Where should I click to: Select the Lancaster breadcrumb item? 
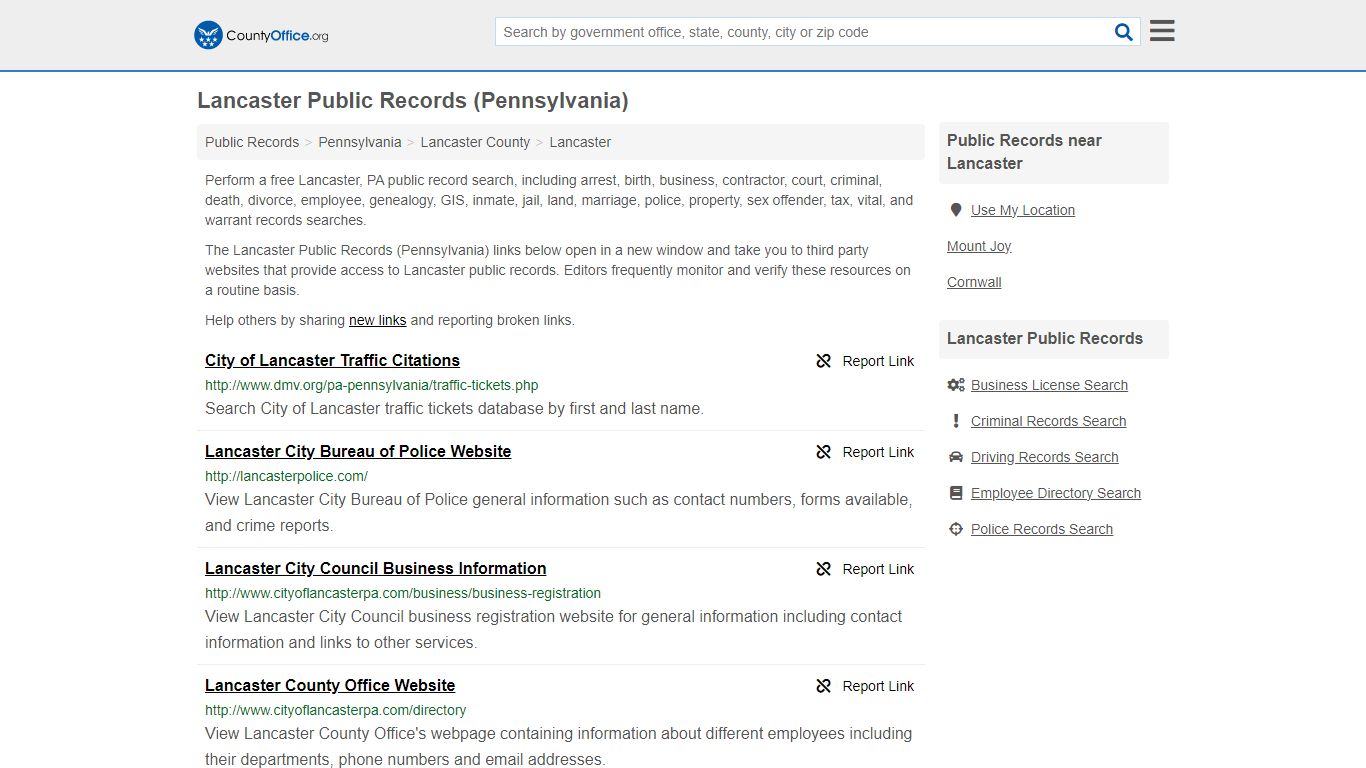pos(580,142)
